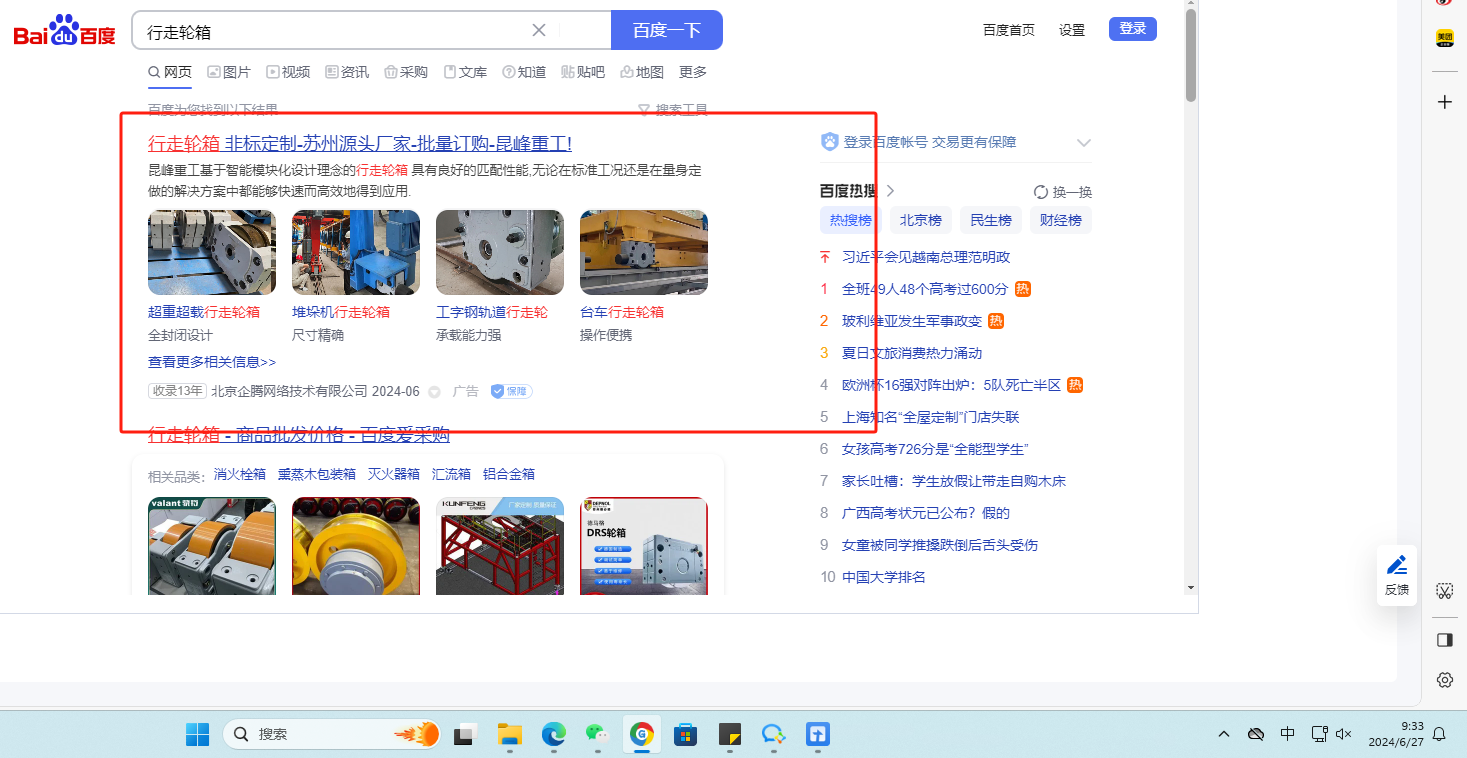Select the 热搜榜 hot list tab
Viewport: 1467px width, 758px height.
coord(851,220)
